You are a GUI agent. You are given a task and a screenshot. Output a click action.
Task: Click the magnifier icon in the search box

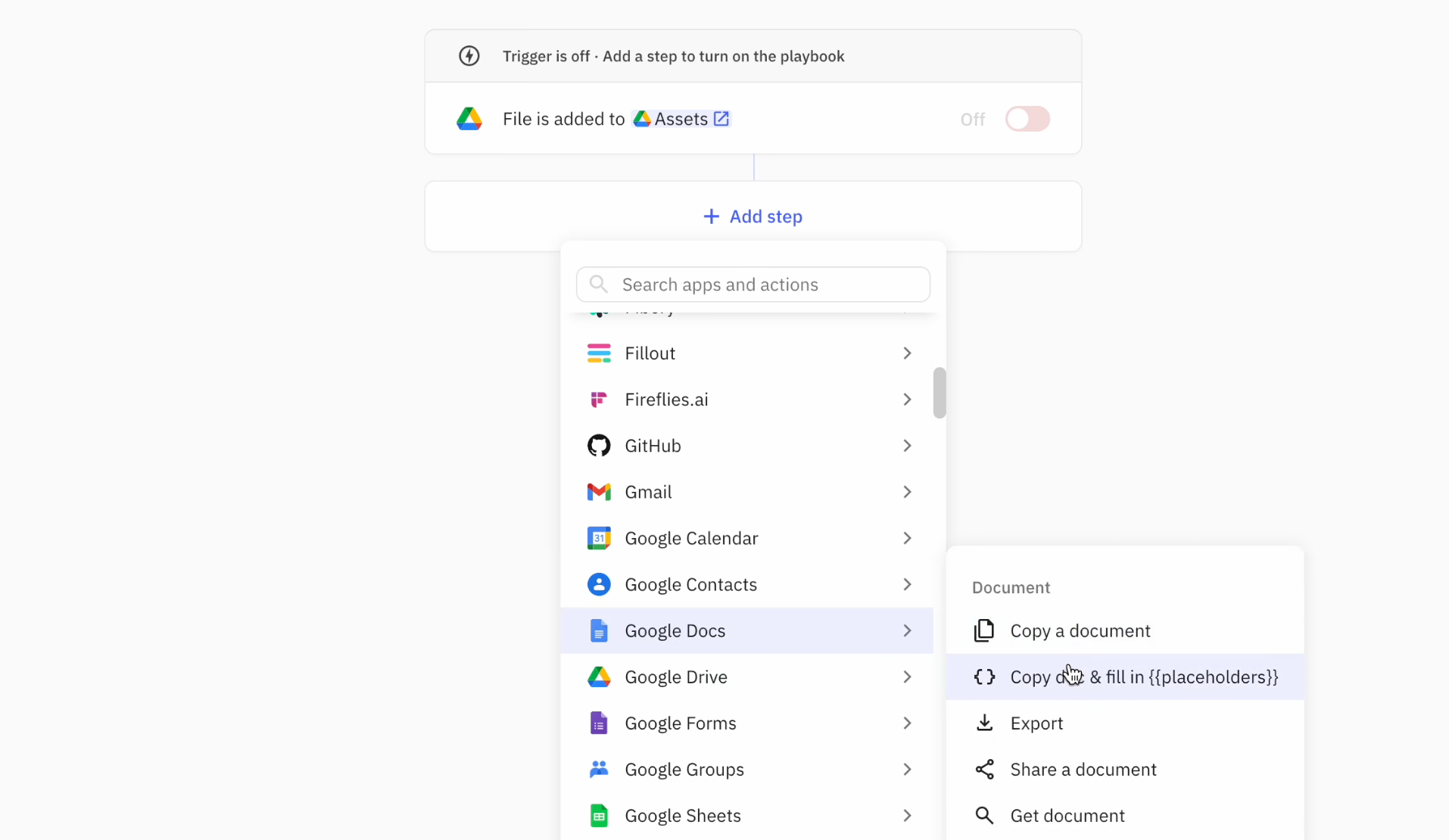click(x=598, y=284)
